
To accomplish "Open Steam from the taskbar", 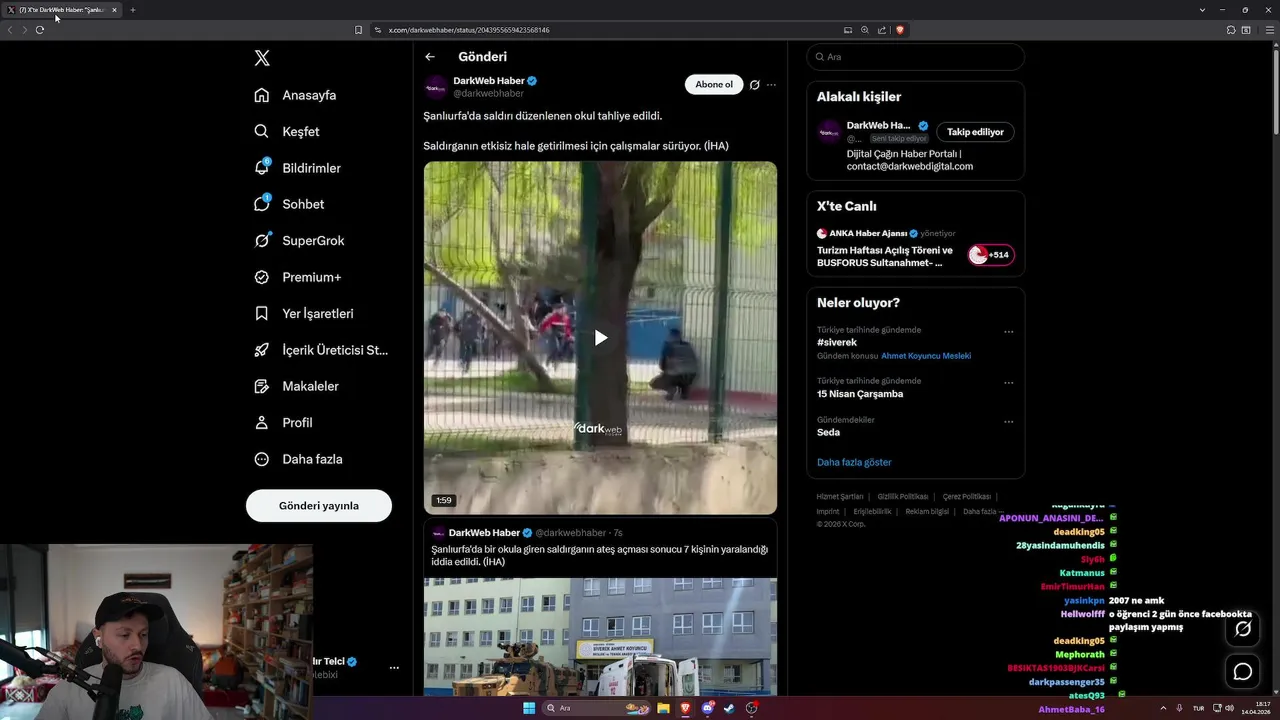I will (729, 708).
